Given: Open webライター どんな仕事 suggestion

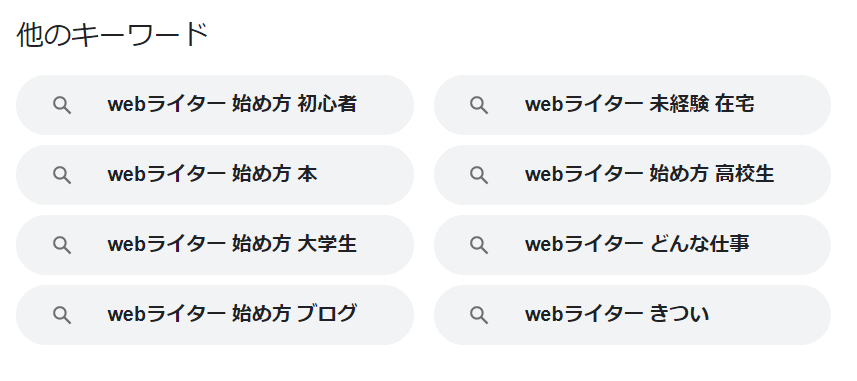Looking at the screenshot, I should (x=637, y=244).
